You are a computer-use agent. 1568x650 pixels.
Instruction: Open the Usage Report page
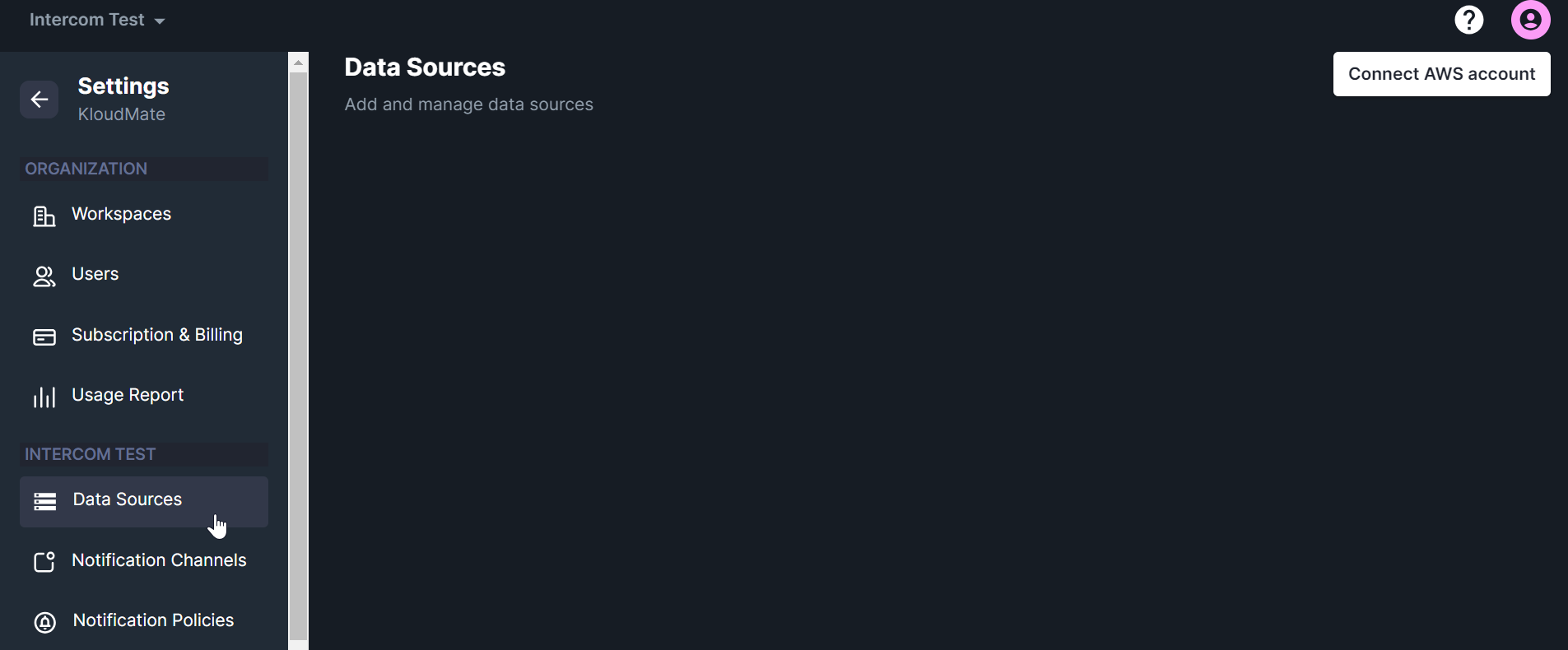coord(128,395)
